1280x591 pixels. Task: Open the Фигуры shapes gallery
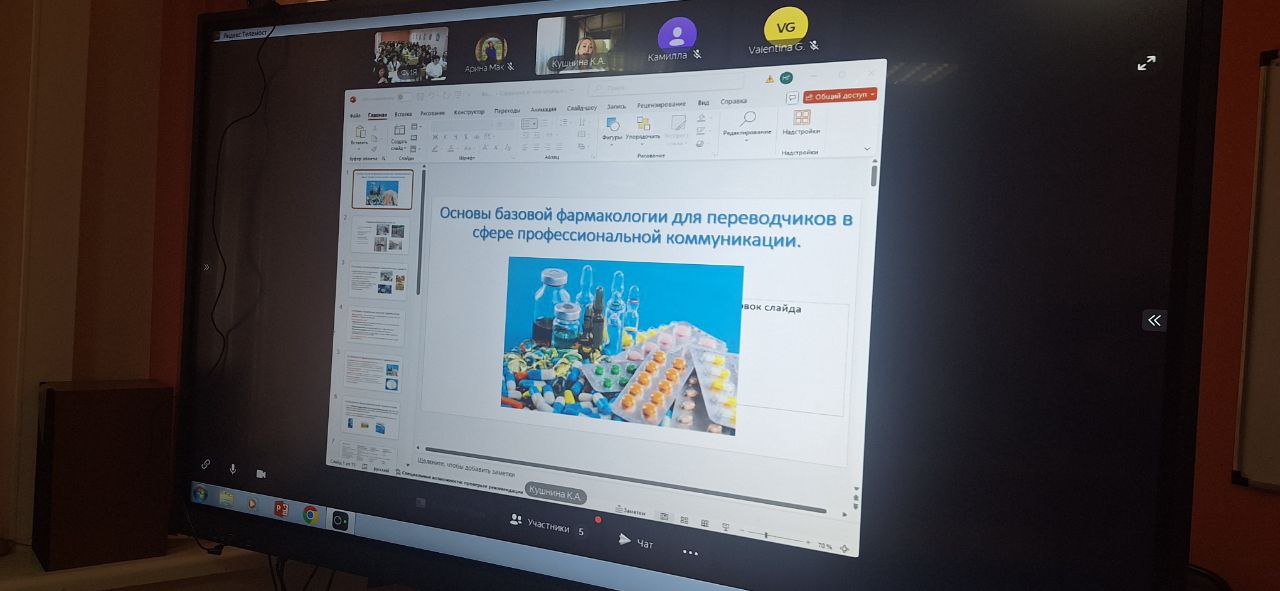coord(611,126)
